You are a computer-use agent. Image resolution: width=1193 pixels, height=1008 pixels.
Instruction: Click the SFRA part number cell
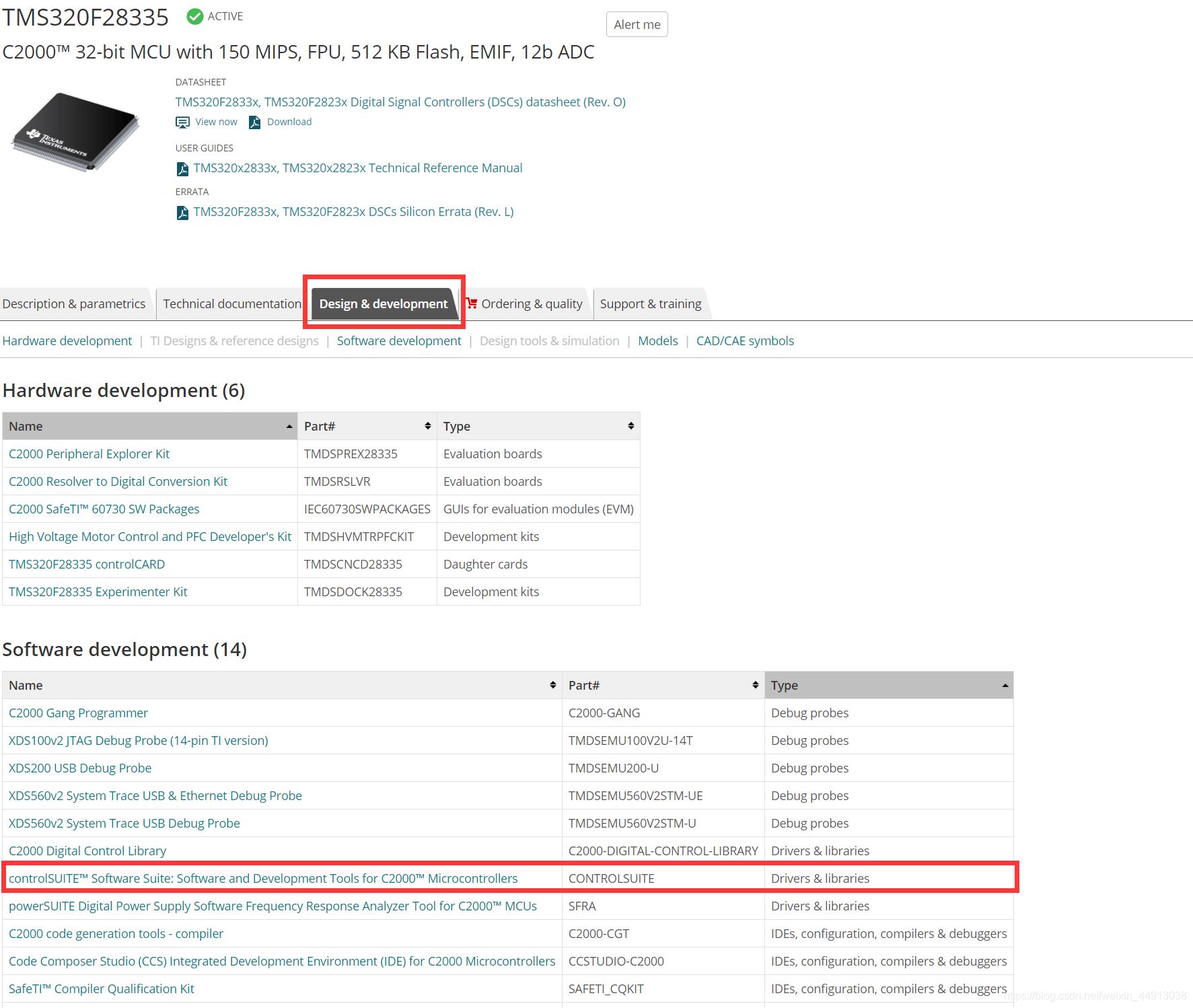[663, 906]
